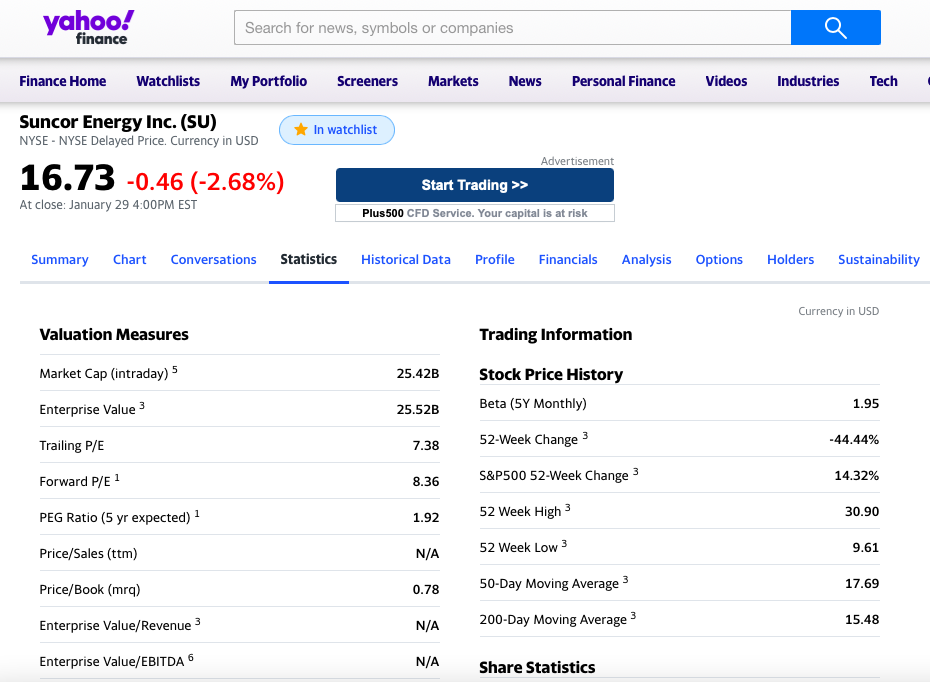Click the 52 Week Low value 9.61
The height and width of the screenshot is (682, 930).
[x=865, y=547]
